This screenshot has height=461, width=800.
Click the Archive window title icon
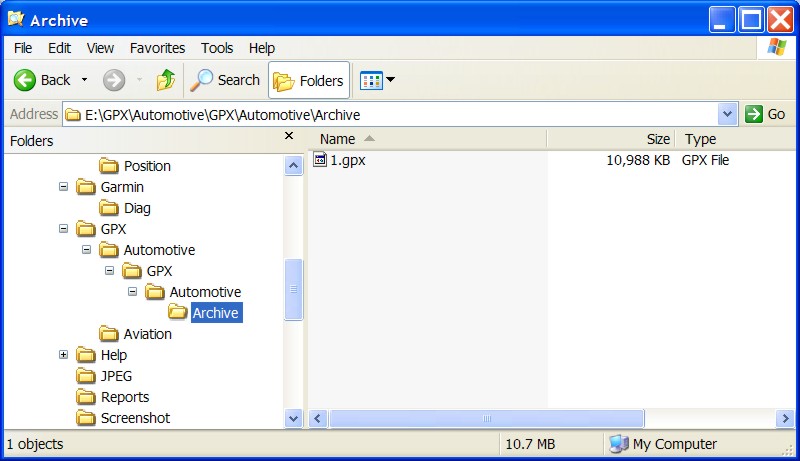click(x=16, y=19)
